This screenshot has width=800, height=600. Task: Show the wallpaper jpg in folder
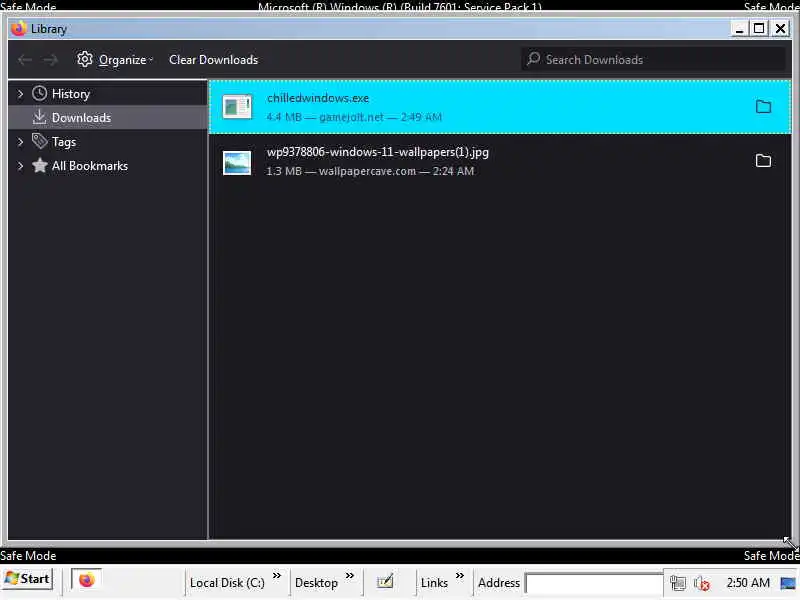pos(763,161)
